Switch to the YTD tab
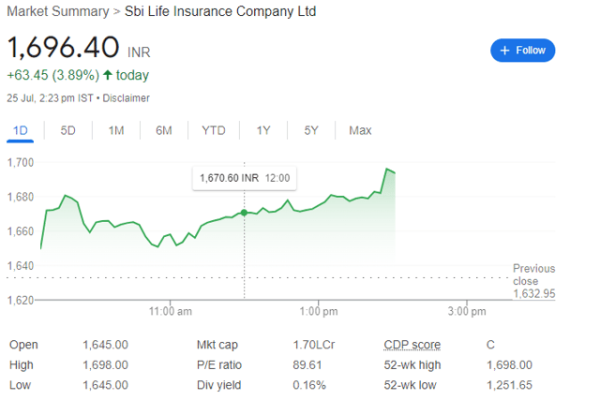Image resolution: width=600 pixels, height=400 pixels. pyautogui.click(x=214, y=131)
